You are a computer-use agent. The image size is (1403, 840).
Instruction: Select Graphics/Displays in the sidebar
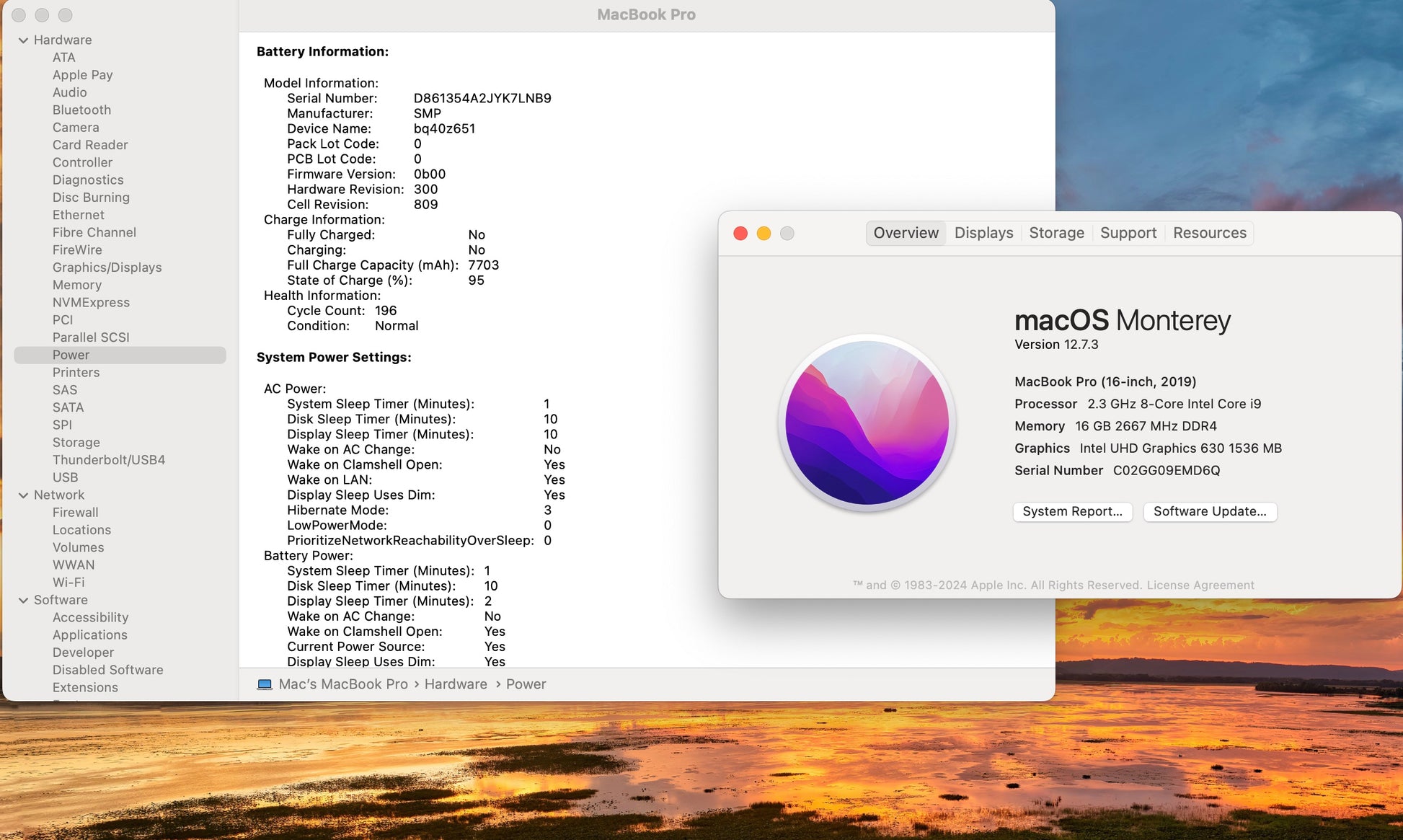107,268
